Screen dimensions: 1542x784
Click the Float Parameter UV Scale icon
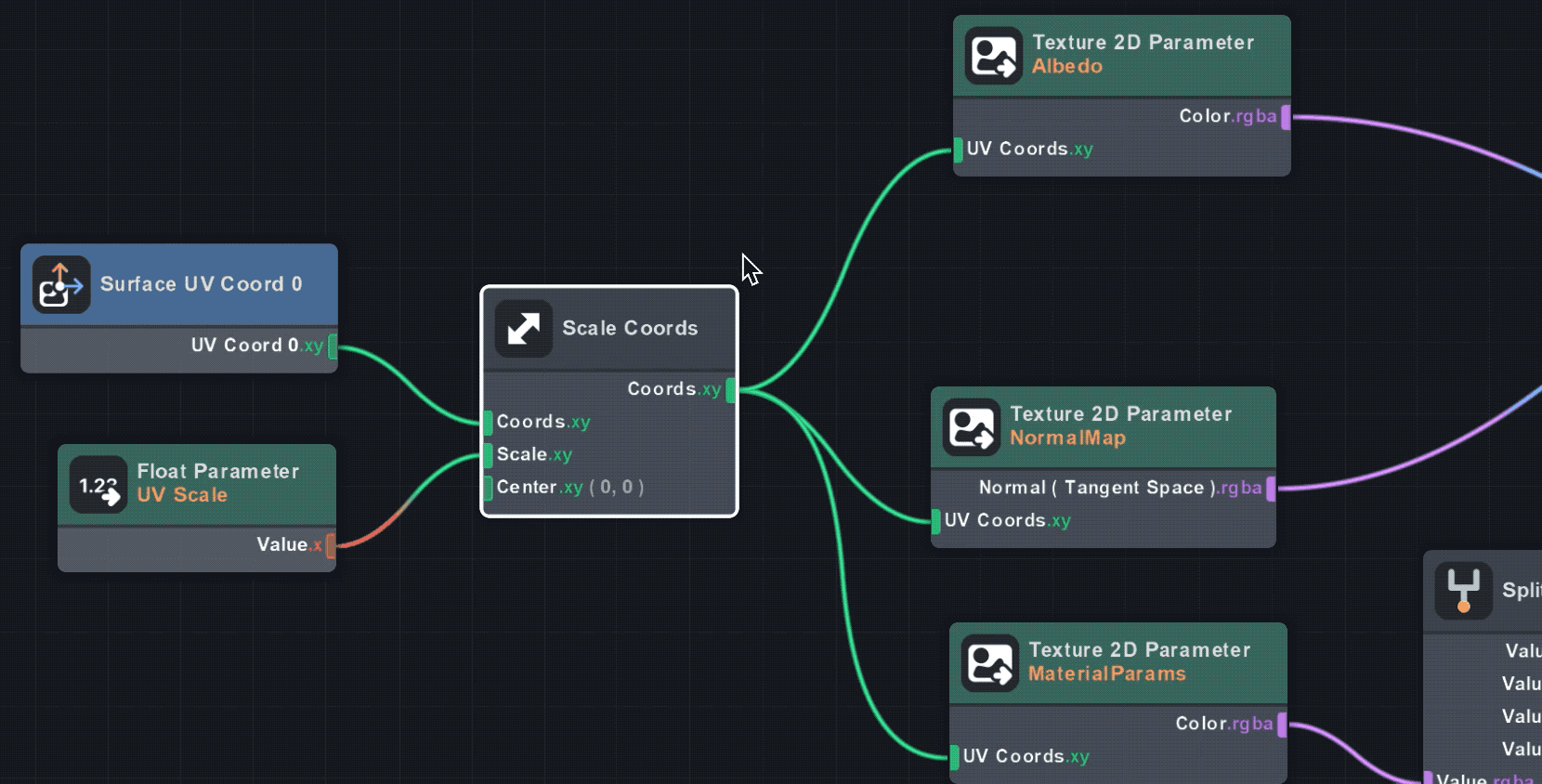coord(98,485)
